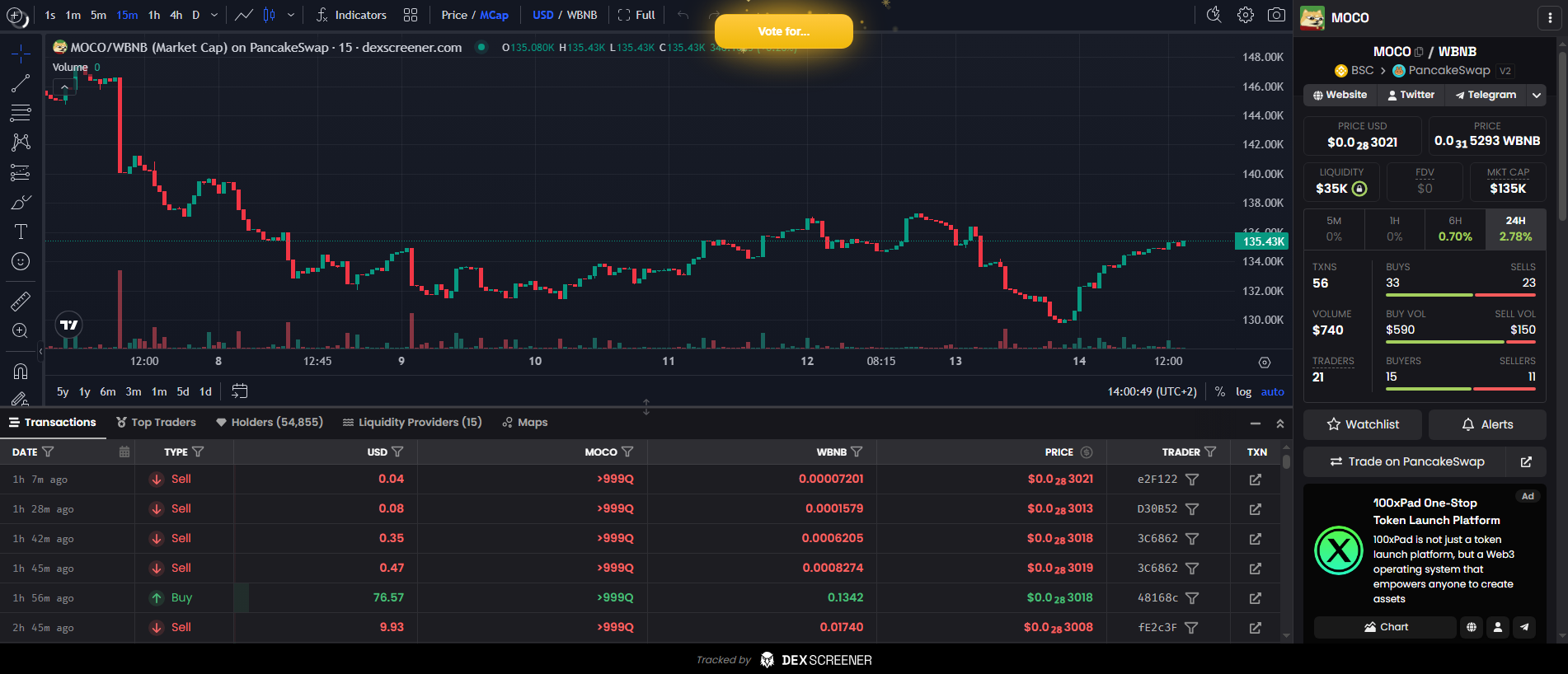Image resolution: width=1568 pixels, height=674 pixels.
Task: Select the brush drawing tool
Action: pyautogui.click(x=21, y=202)
